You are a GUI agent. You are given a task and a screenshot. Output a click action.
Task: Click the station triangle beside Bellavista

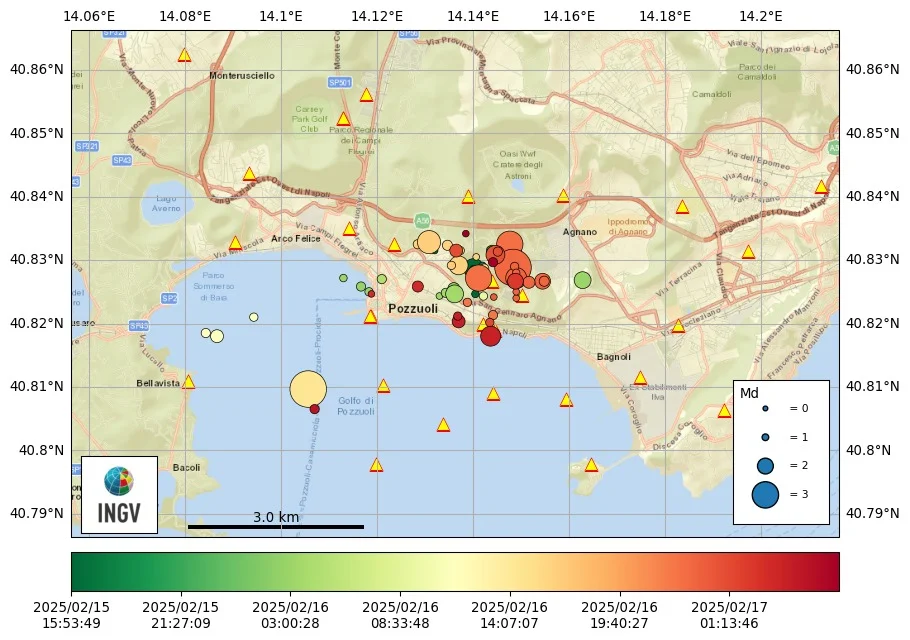pyautogui.click(x=188, y=382)
